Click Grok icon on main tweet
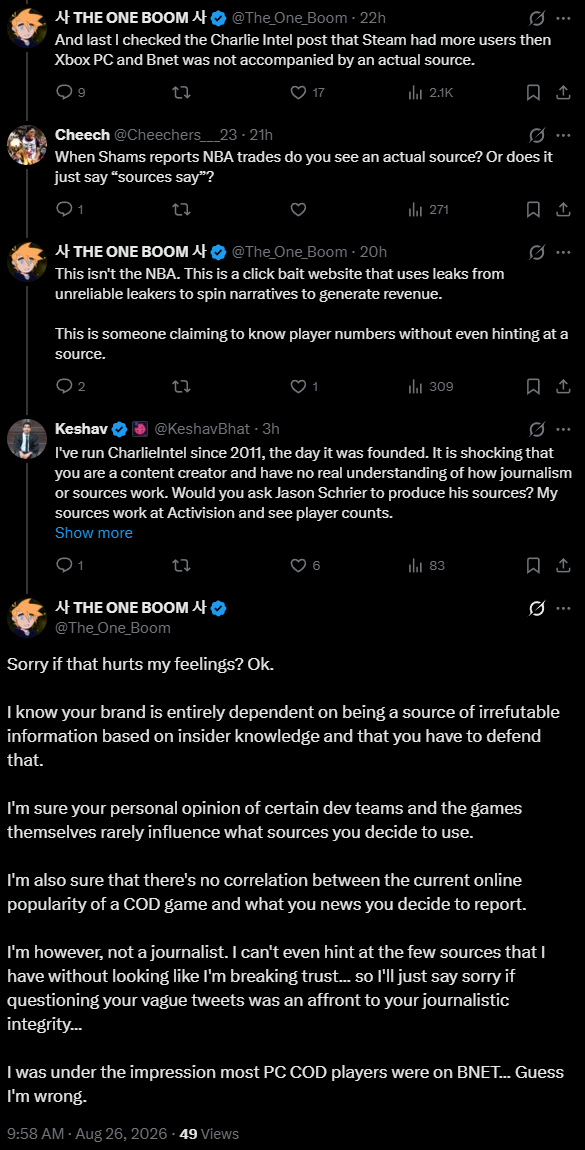This screenshot has height=1150, width=585. pos(536,609)
